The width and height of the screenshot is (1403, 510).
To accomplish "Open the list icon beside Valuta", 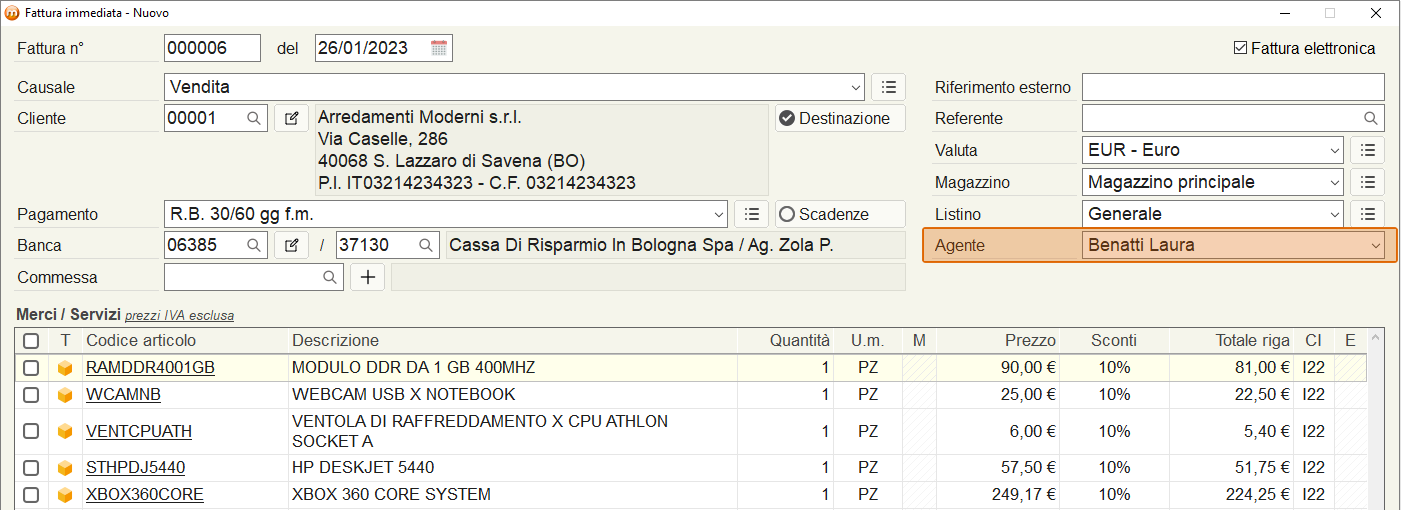I will (x=1367, y=150).
